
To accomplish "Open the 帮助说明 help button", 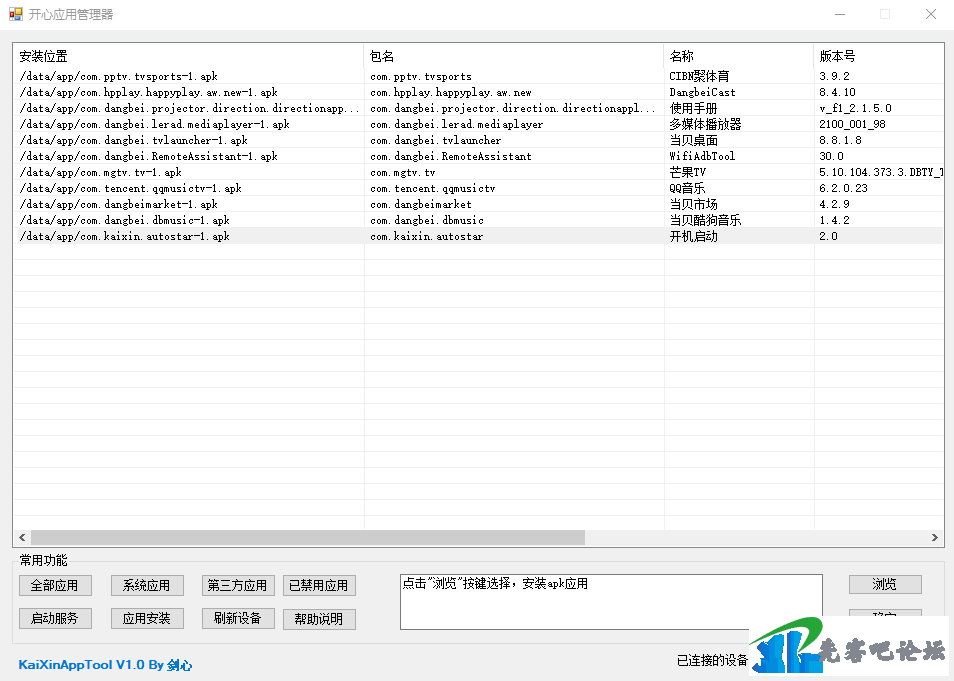I will (319, 619).
